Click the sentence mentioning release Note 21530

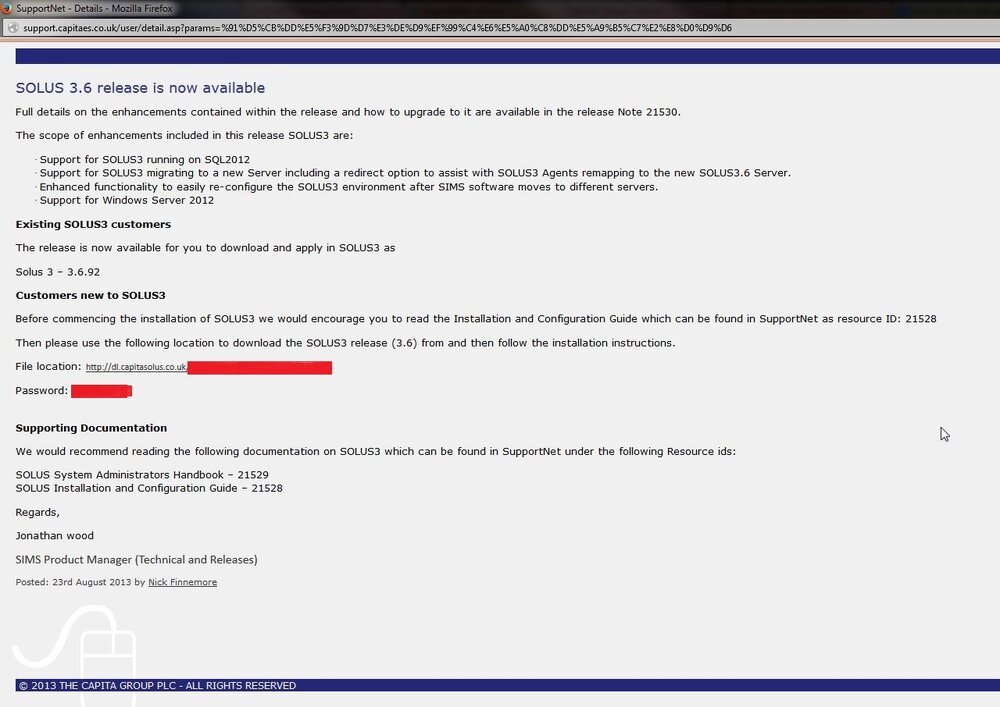tap(348, 112)
